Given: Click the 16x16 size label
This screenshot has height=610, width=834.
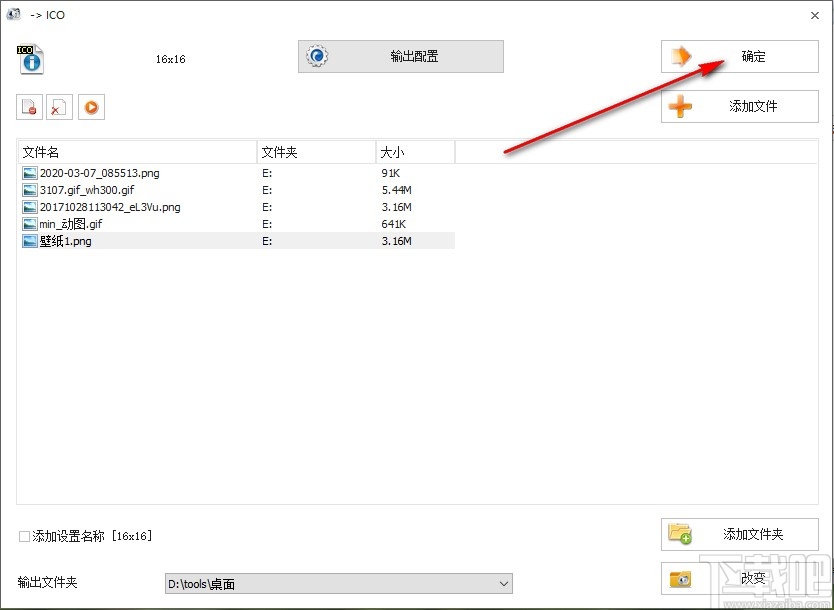Looking at the screenshot, I should 170,59.
